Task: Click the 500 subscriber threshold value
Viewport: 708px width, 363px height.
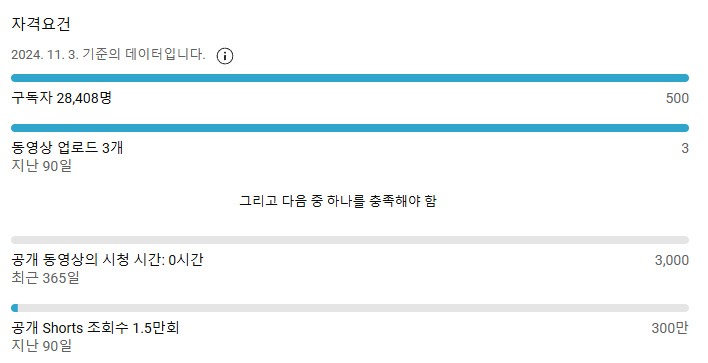Action: (x=677, y=98)
